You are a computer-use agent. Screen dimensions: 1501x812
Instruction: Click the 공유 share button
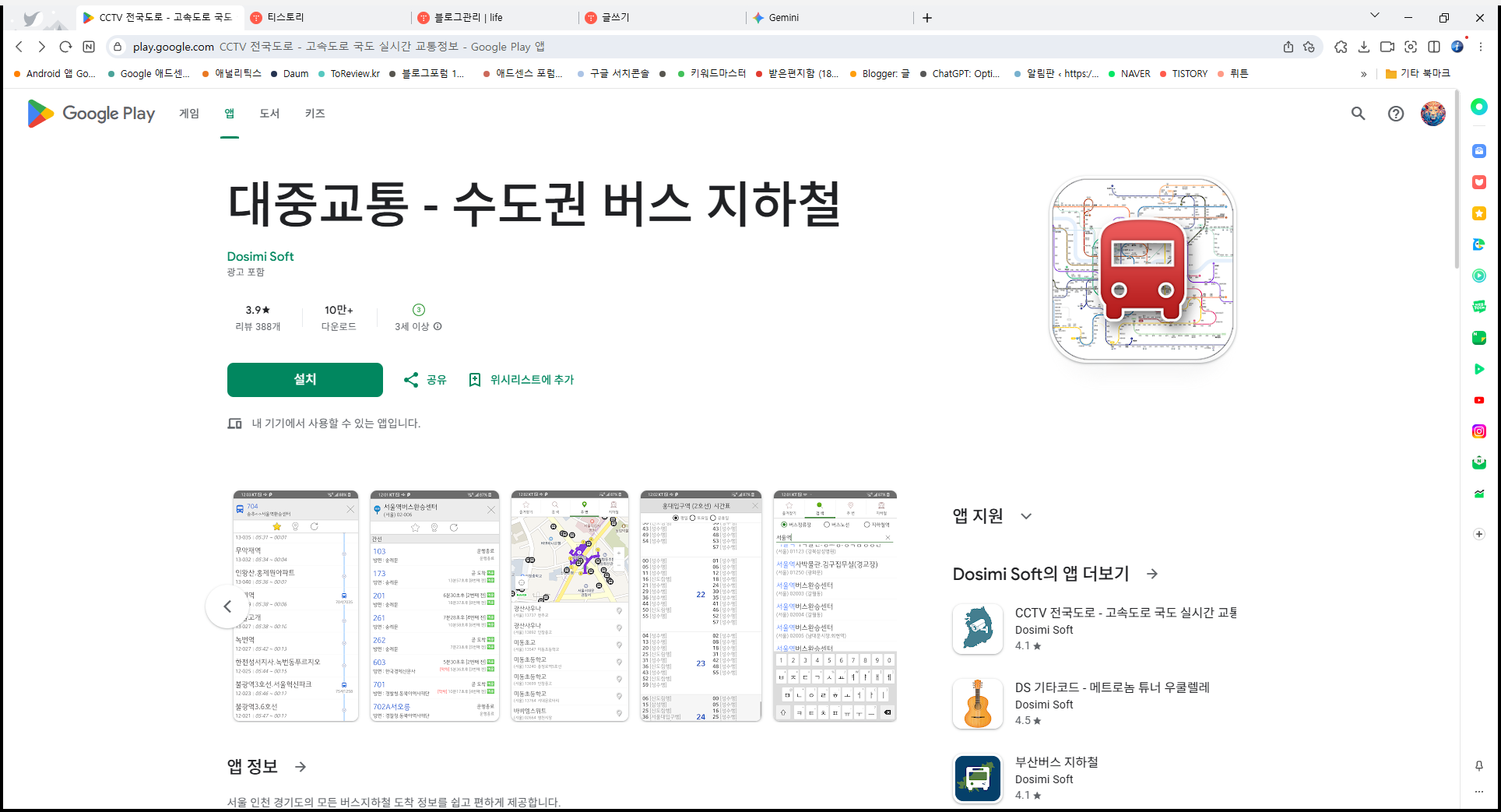[x=425, y=380]
